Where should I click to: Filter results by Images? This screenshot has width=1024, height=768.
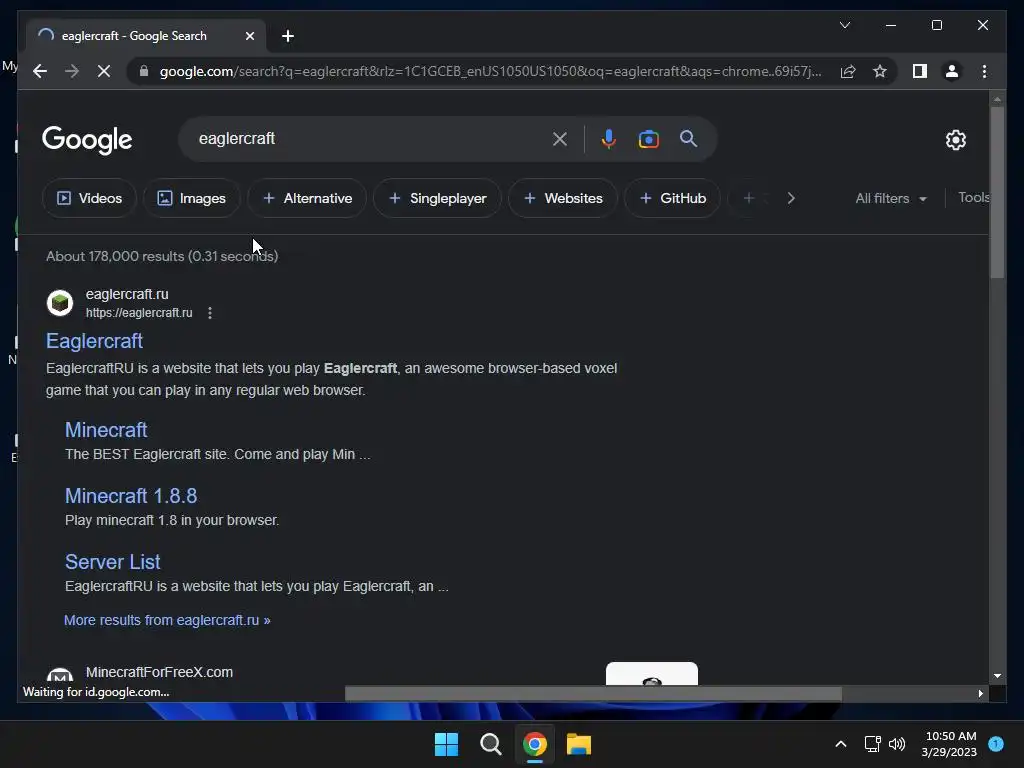click(191, 198)
